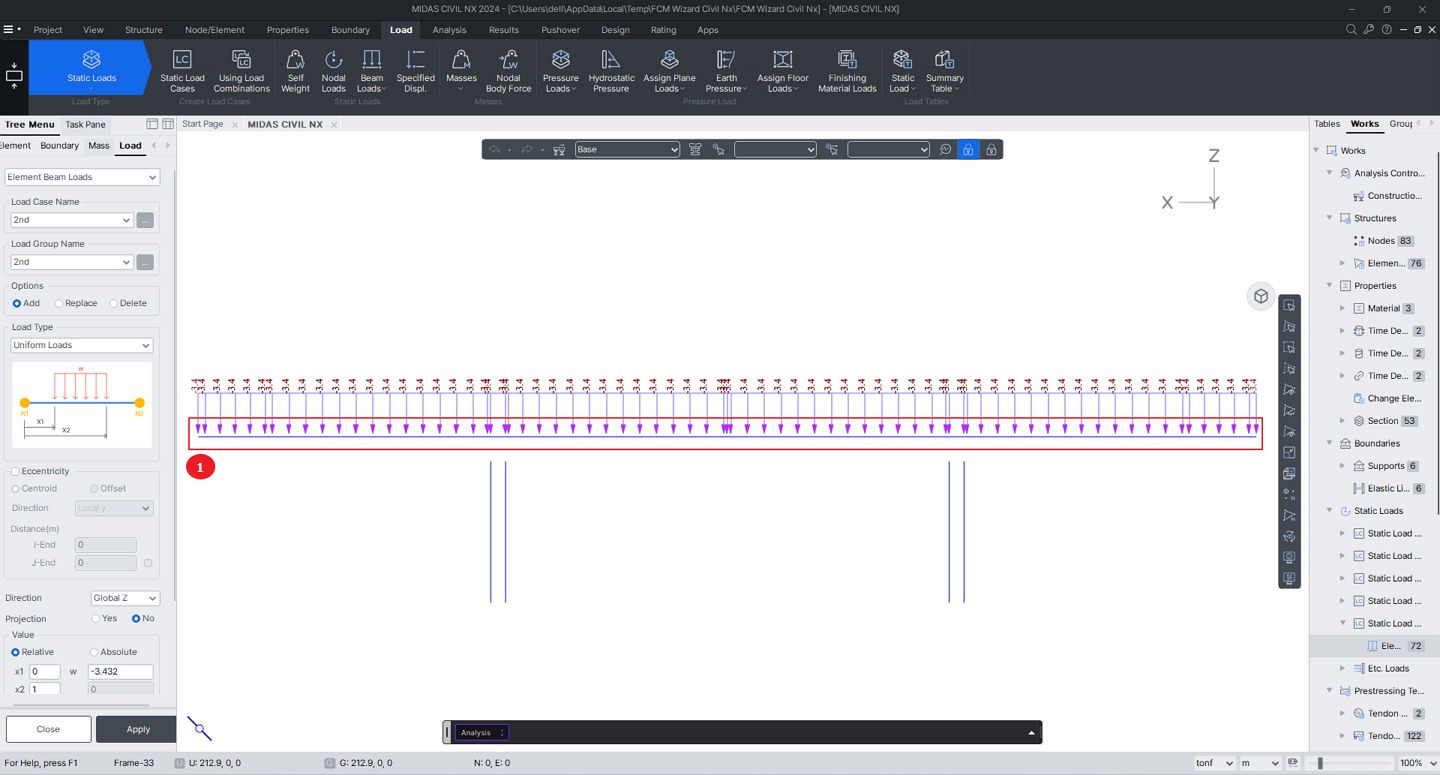
Task: Select Self Weight load tool
Action: click(x=295, y=71)
